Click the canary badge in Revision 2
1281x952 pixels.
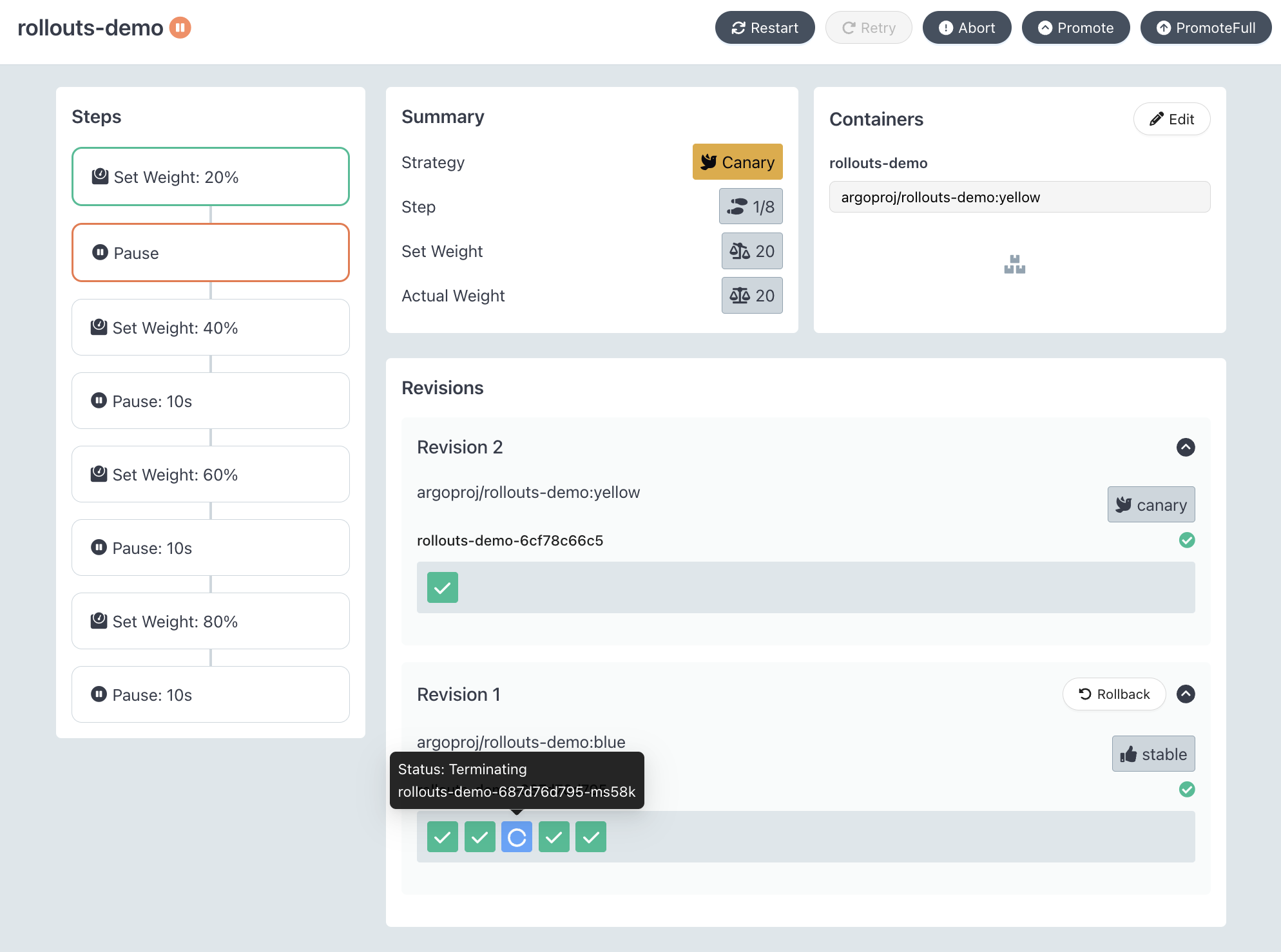(x=1151, y=504)
